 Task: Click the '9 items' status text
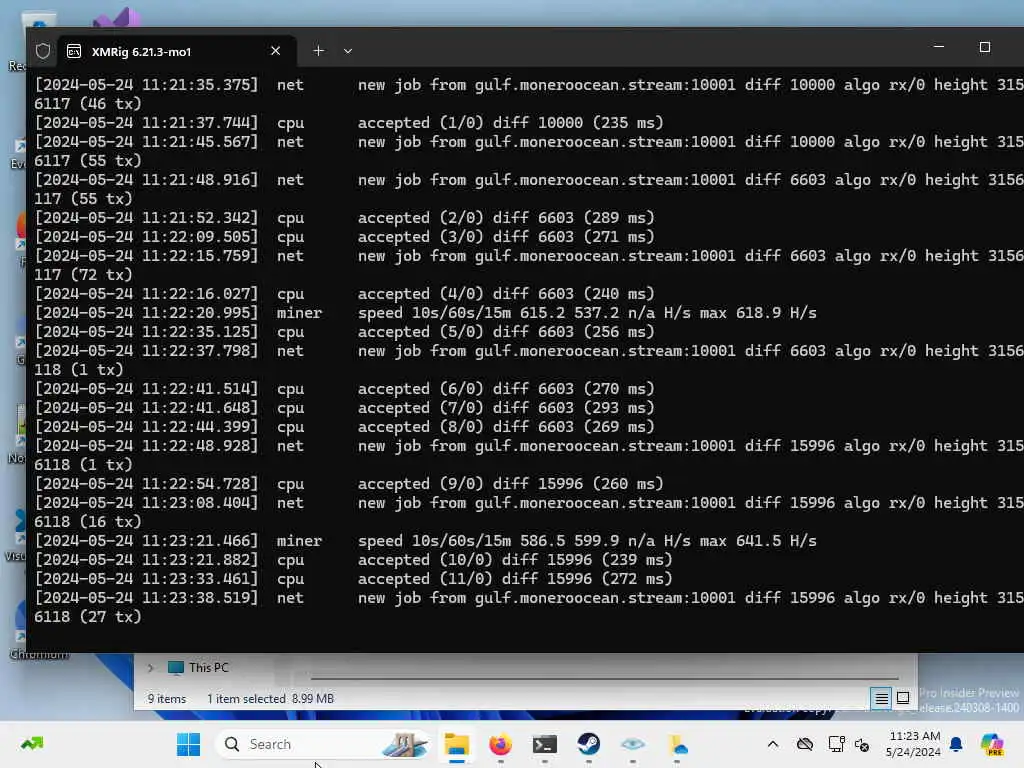pyautogui.click(x=167, y=699)
